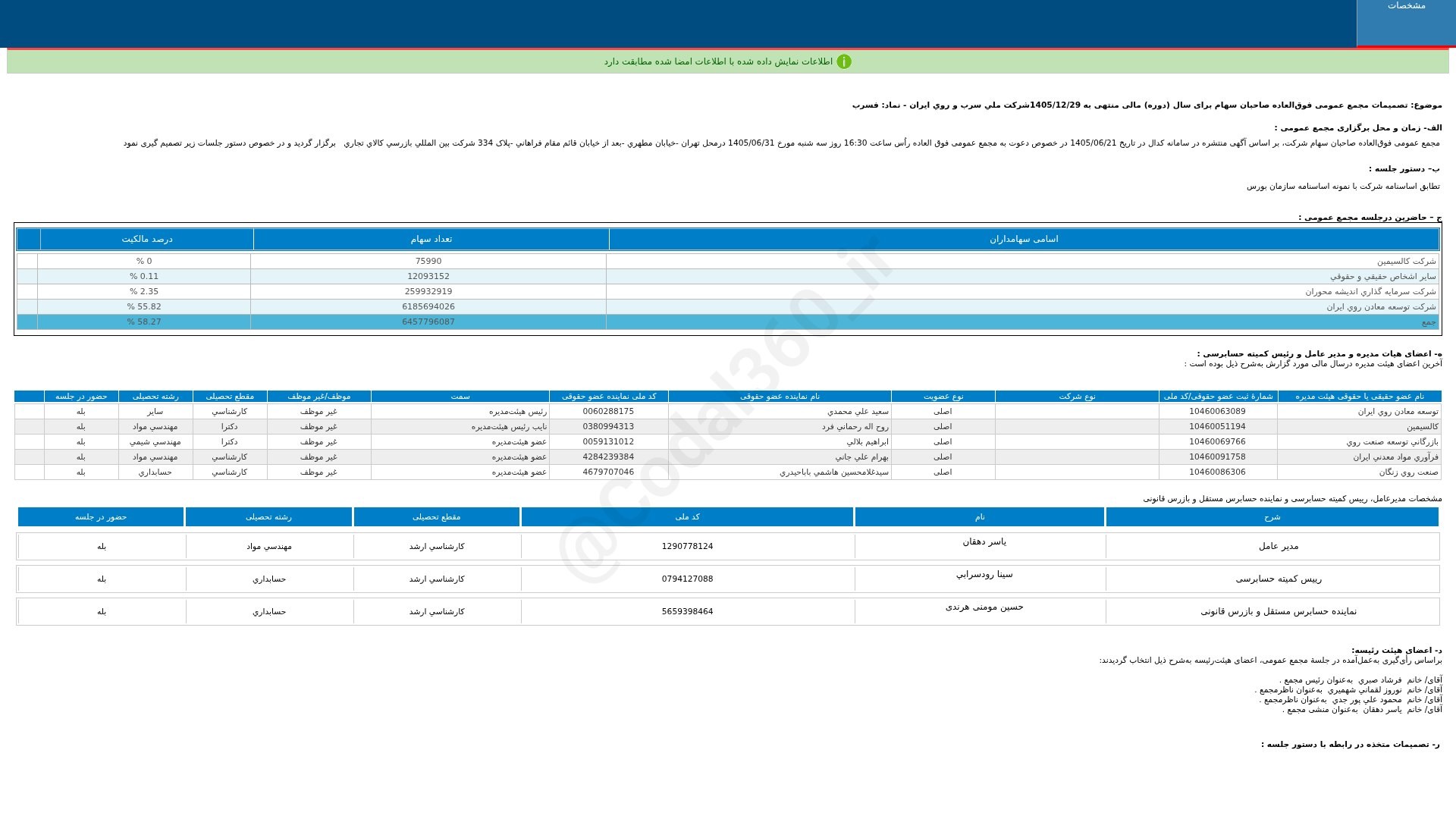1456x819 pixels.
Task: Select the شرکت کالسیمین shareholder row
Action: (728, 262)
